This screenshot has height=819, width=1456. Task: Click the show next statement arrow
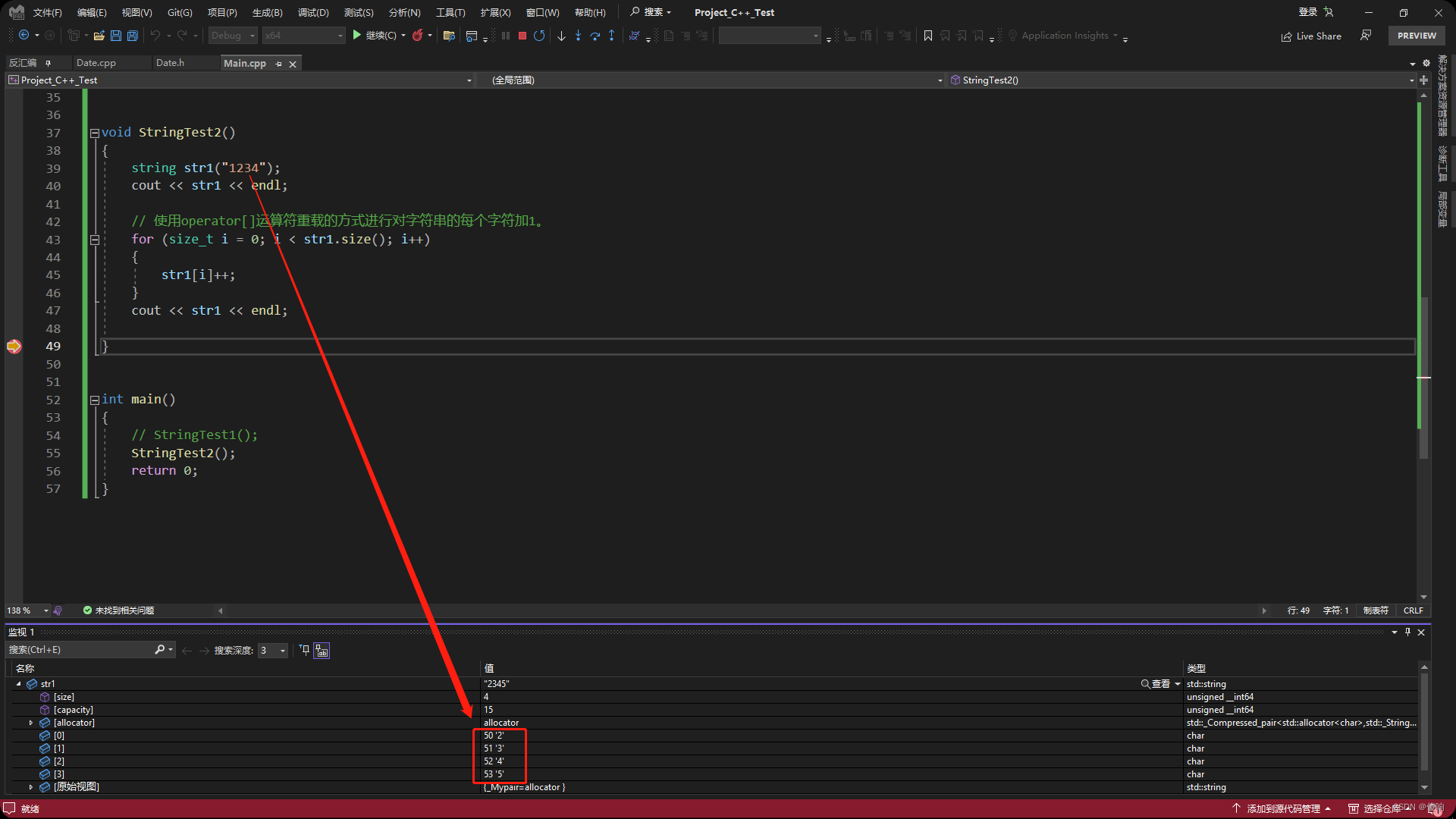(x=561, y=36)
